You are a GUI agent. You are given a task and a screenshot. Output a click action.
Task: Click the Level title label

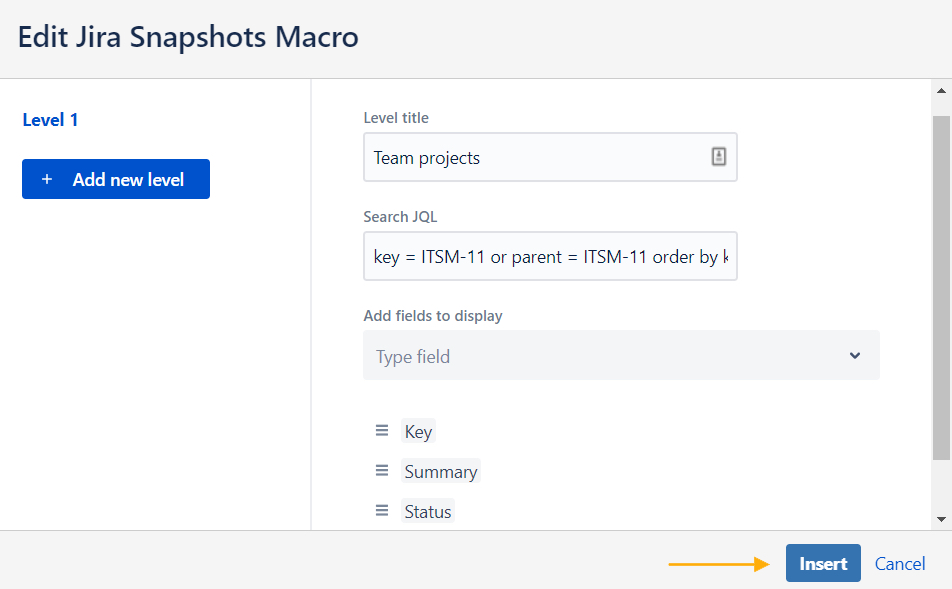coord(396,118)
